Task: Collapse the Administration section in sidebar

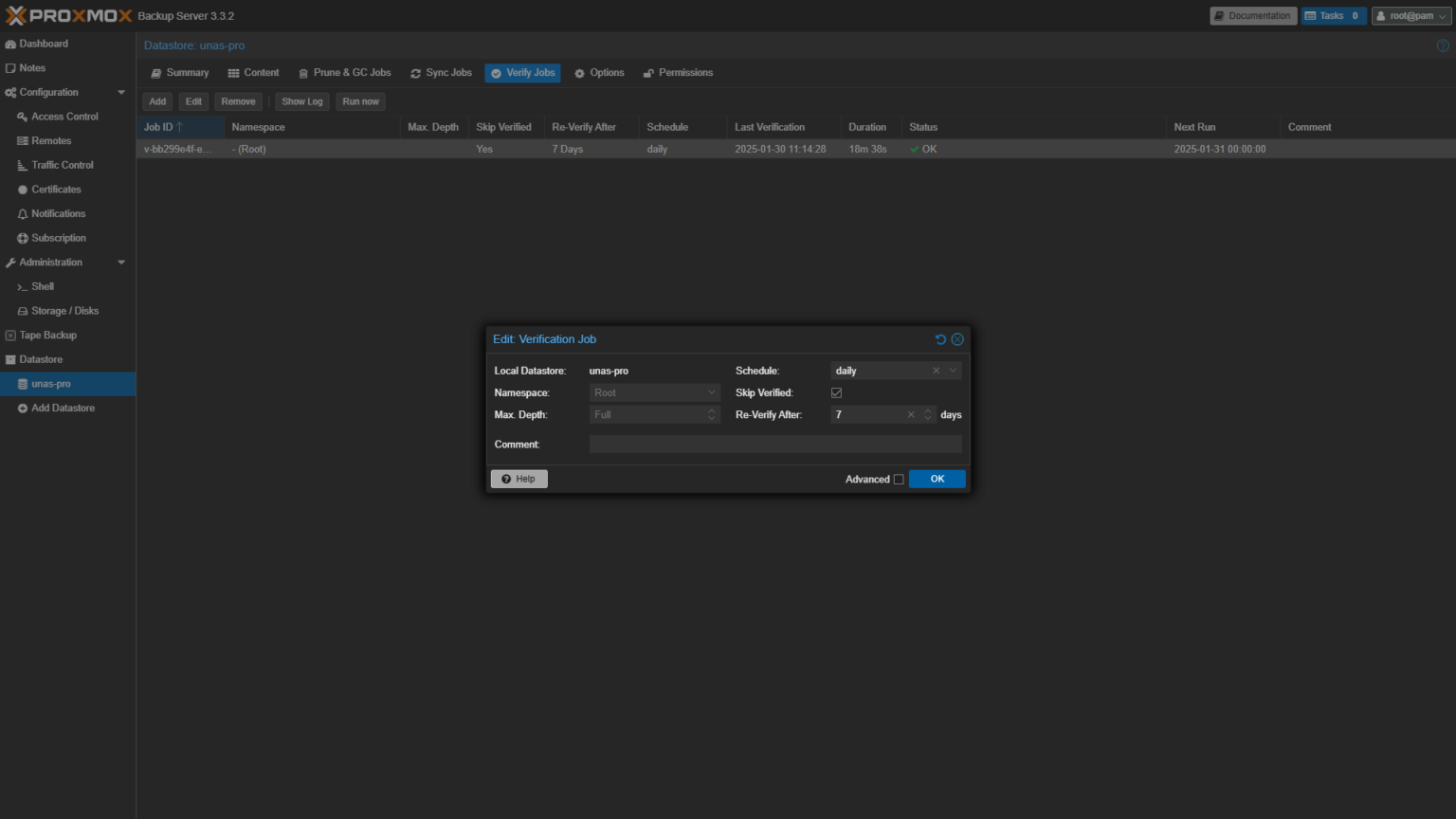Action: [x=121, y=262]
